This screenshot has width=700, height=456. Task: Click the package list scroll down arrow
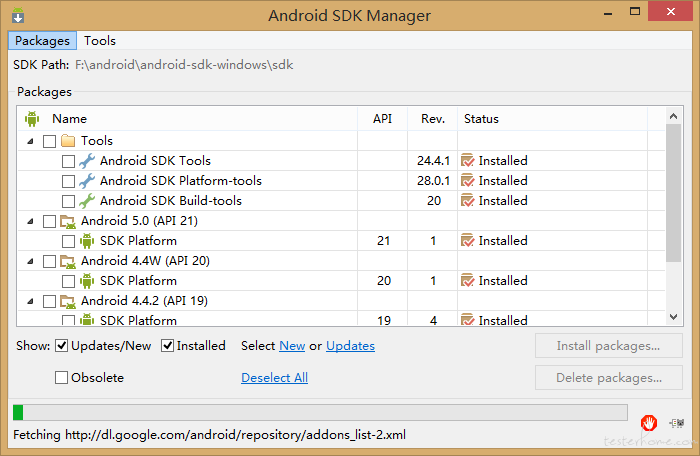[x=674, y=317]
